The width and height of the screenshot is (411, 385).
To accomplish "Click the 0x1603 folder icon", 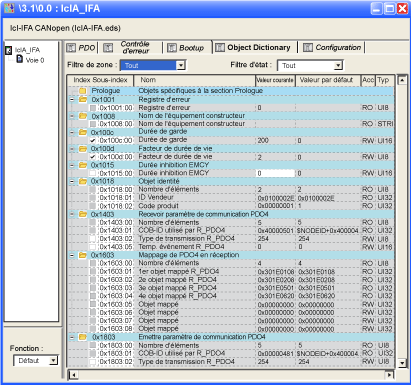I will tap(83, 255).
